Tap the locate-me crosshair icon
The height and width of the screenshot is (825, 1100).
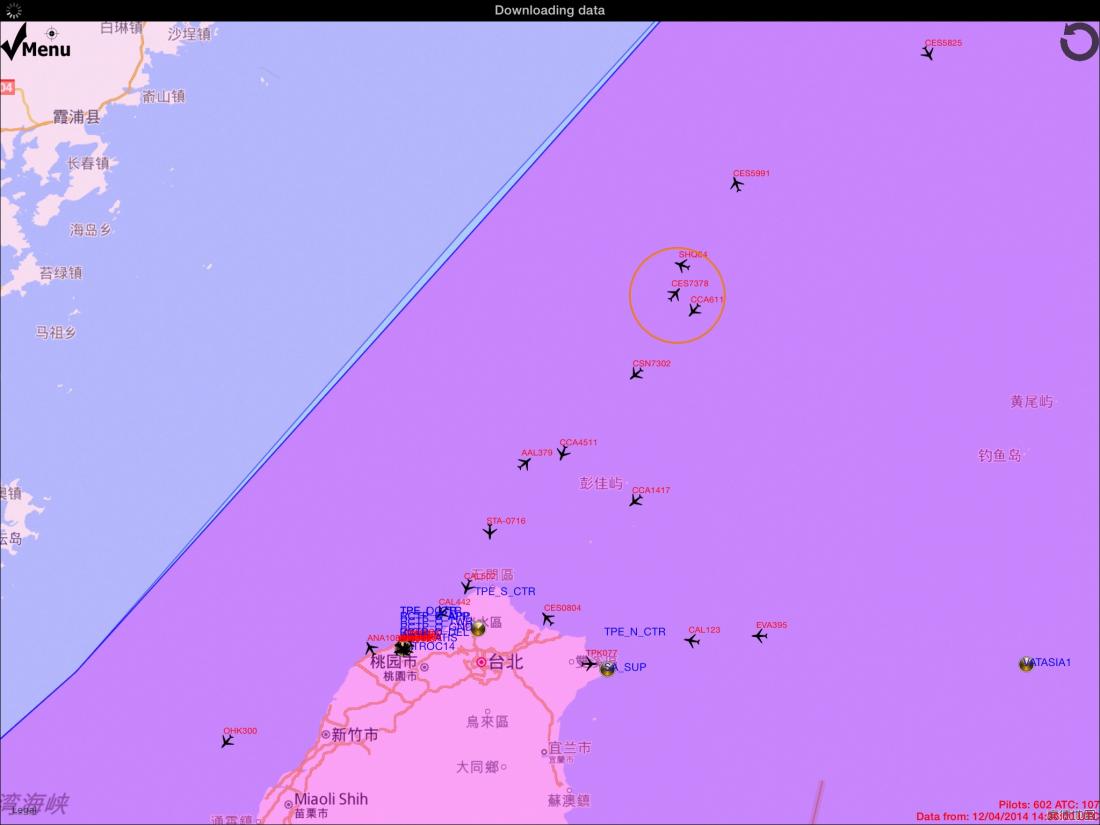coord(51,33)
